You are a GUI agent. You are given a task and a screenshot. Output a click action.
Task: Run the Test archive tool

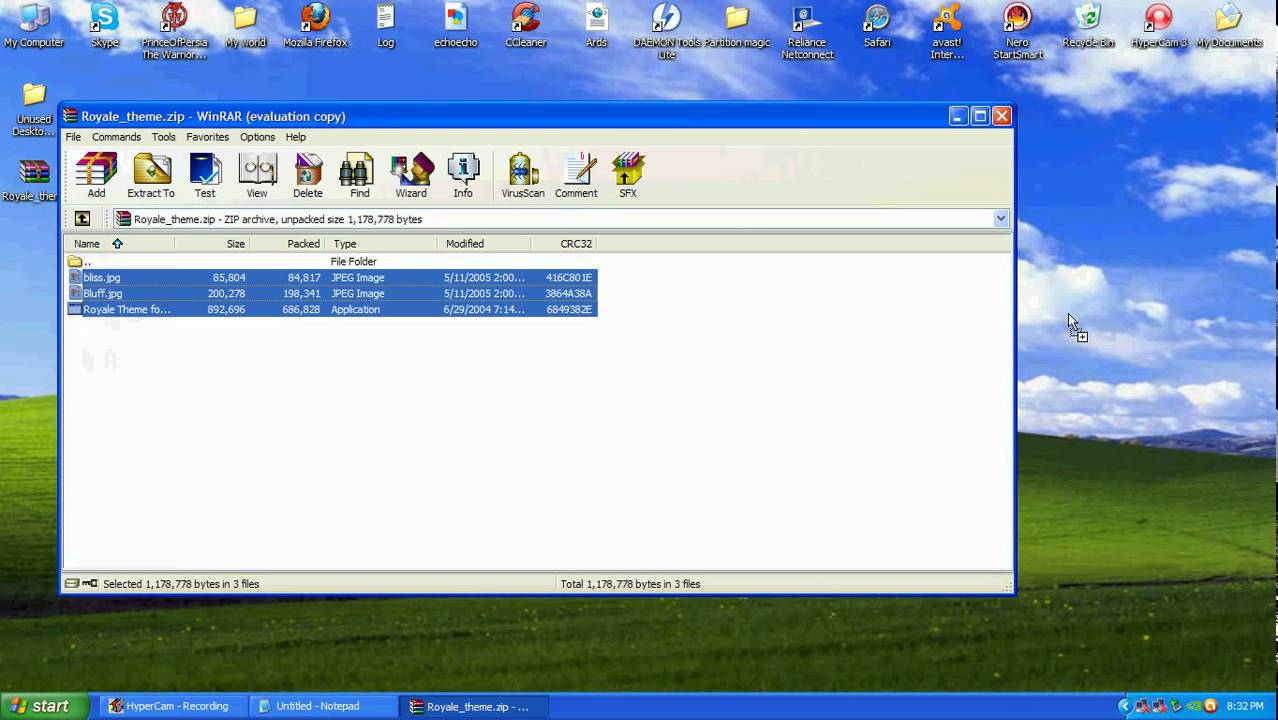[x=205, y=176]
